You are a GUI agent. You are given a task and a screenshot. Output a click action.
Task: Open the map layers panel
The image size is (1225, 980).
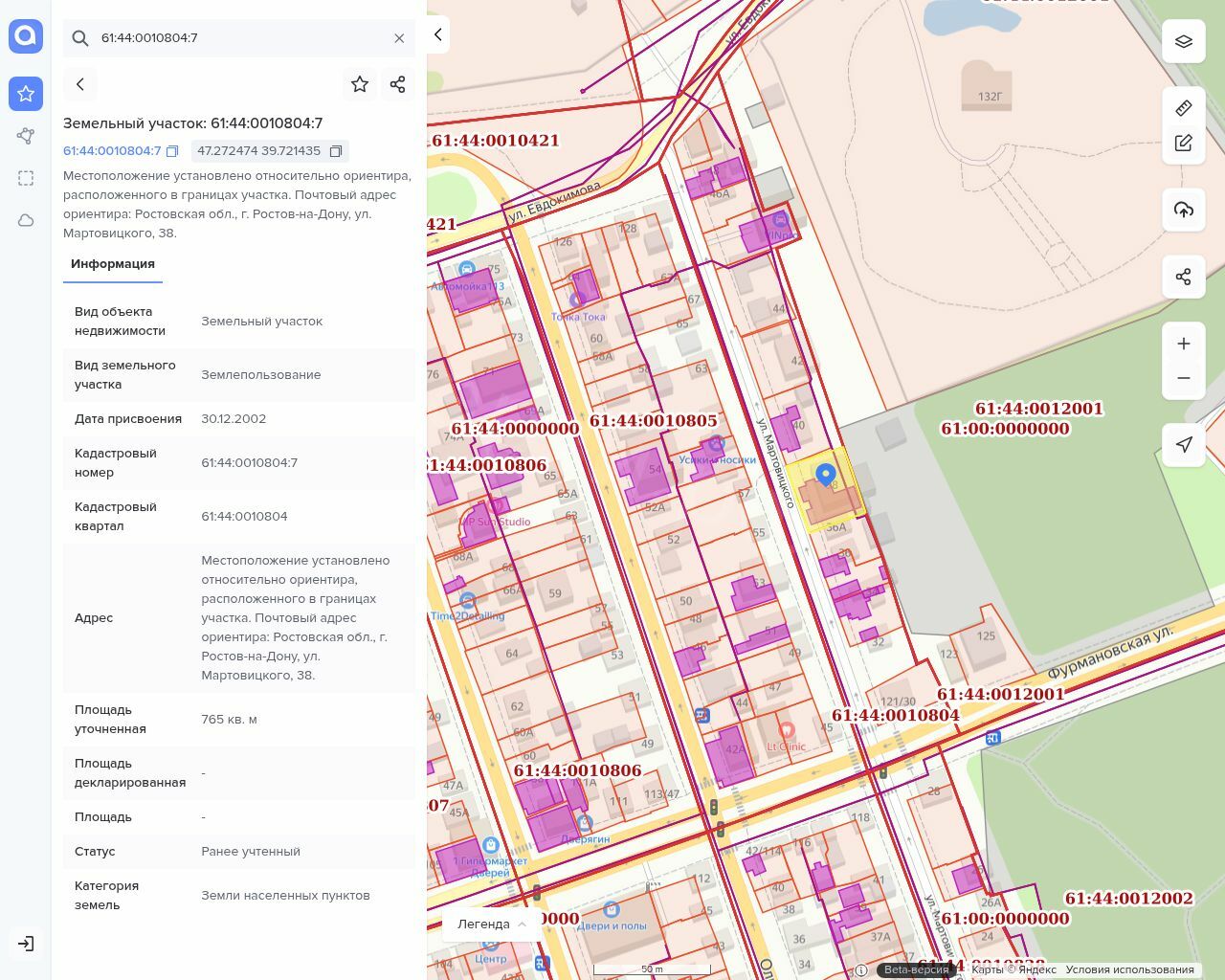pyautogui.click(x=1184, y=41)
